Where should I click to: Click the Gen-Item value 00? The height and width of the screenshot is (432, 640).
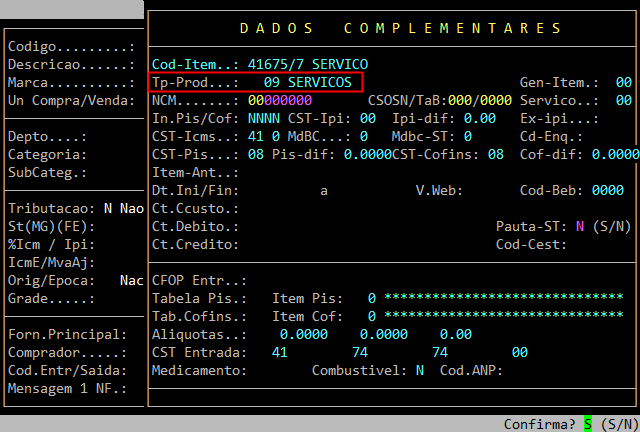(624, 82)
